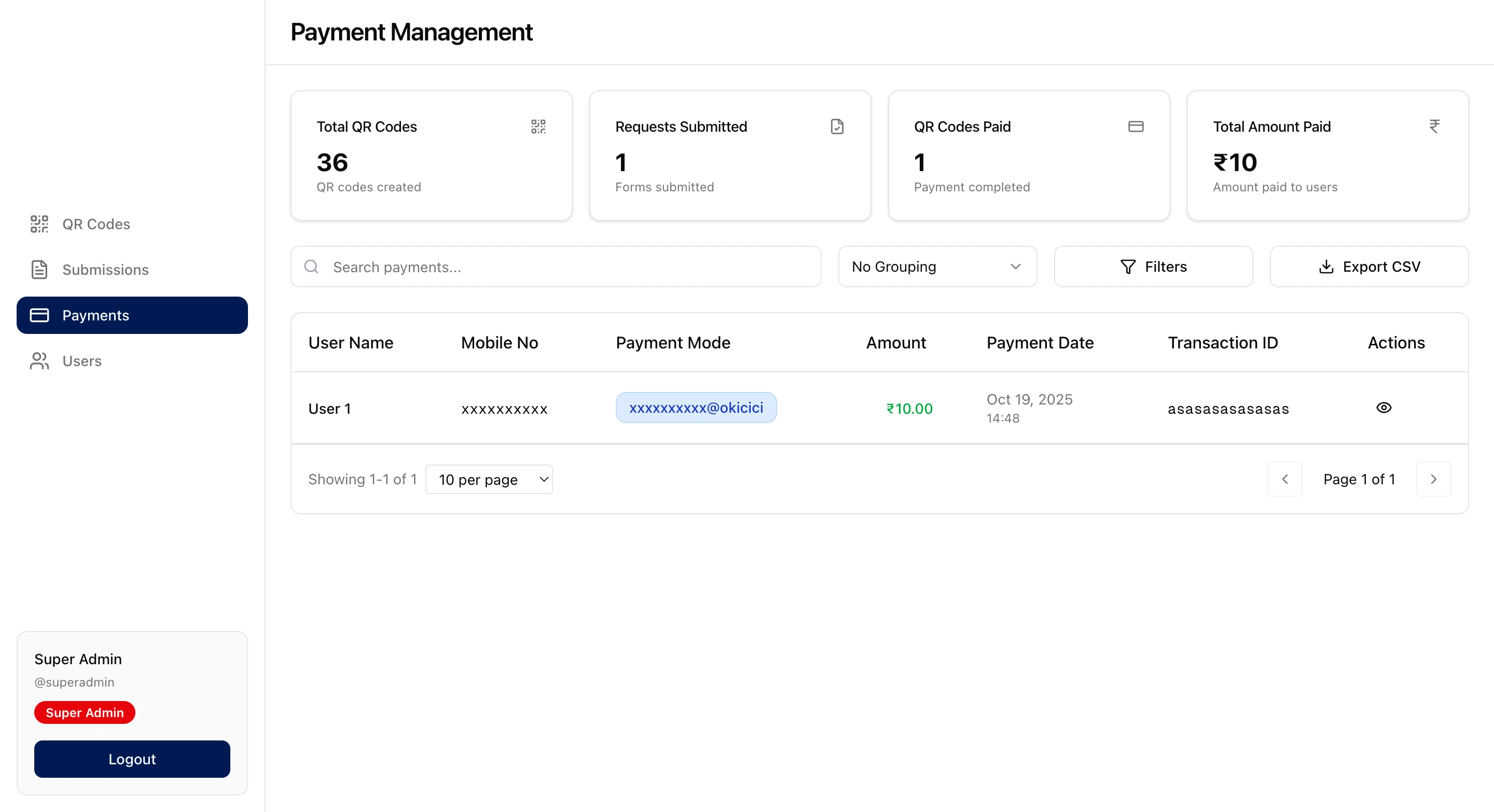
Task: Click the document icon on Requests Submitted card
Action: (837, 127)
